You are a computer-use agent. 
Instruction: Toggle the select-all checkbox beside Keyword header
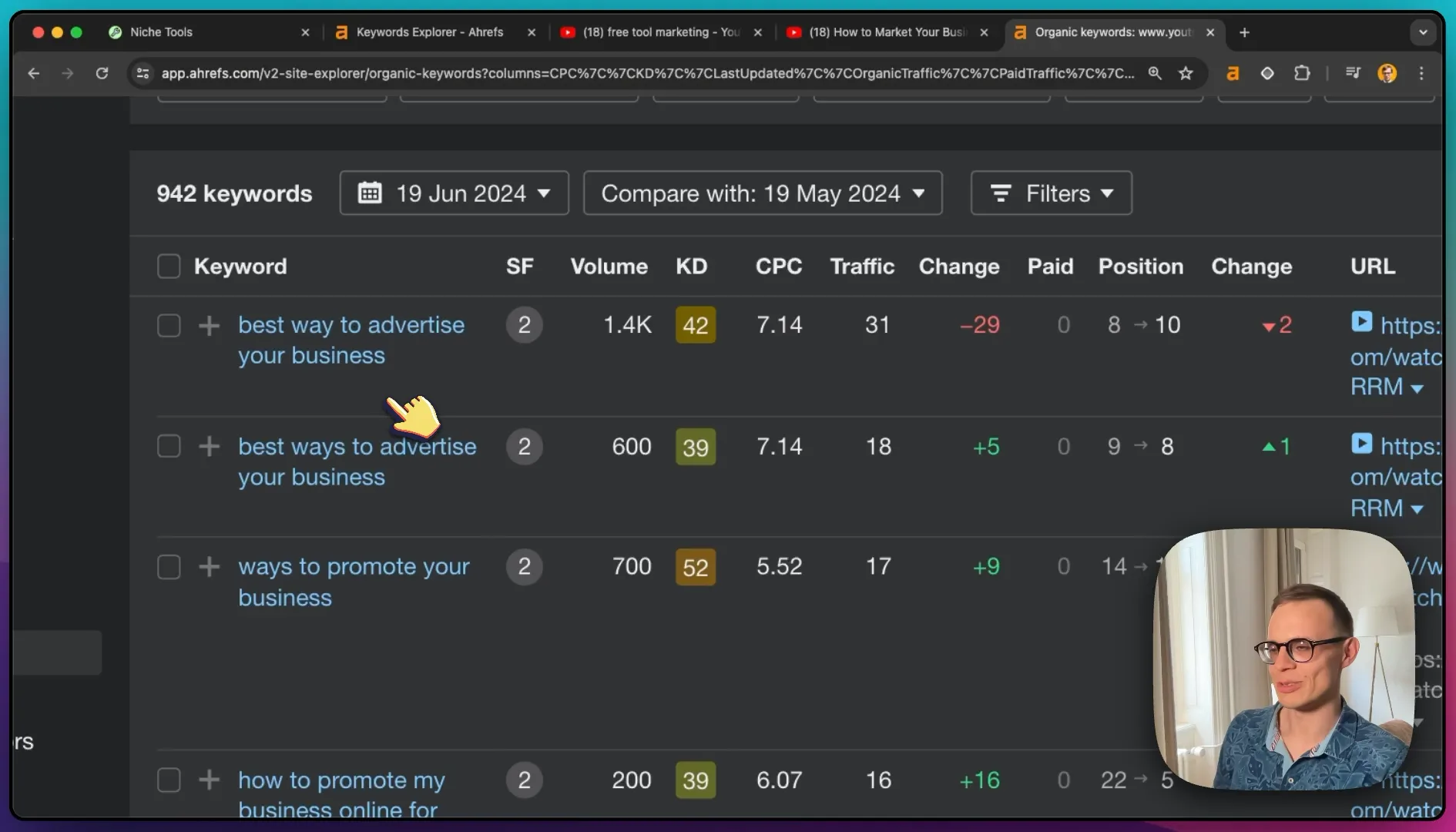click(x=169, y=267)
